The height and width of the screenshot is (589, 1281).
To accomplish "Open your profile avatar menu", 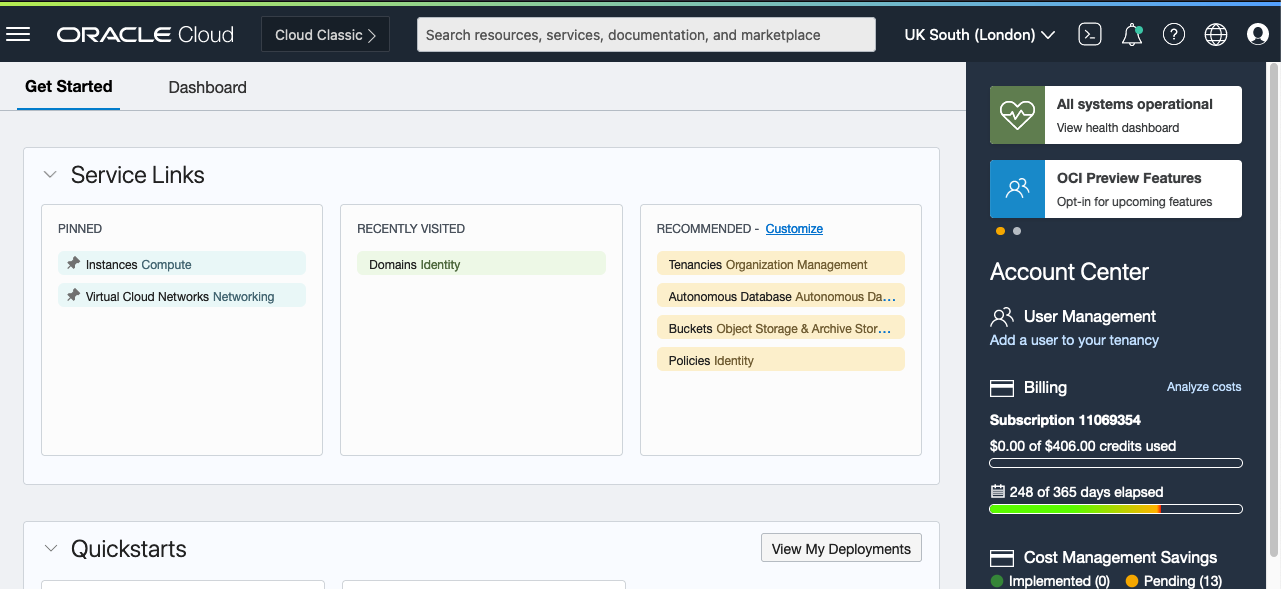I will click(1256, 34).
